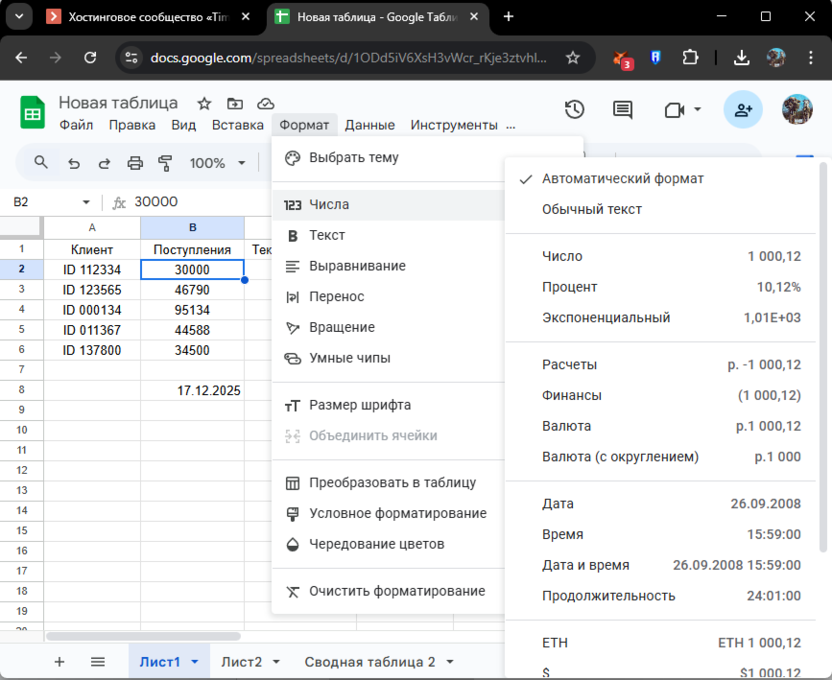Select checked Автоматический формат option
The width and height of the screenshot is (832, 680).
(x=622, y=178)
